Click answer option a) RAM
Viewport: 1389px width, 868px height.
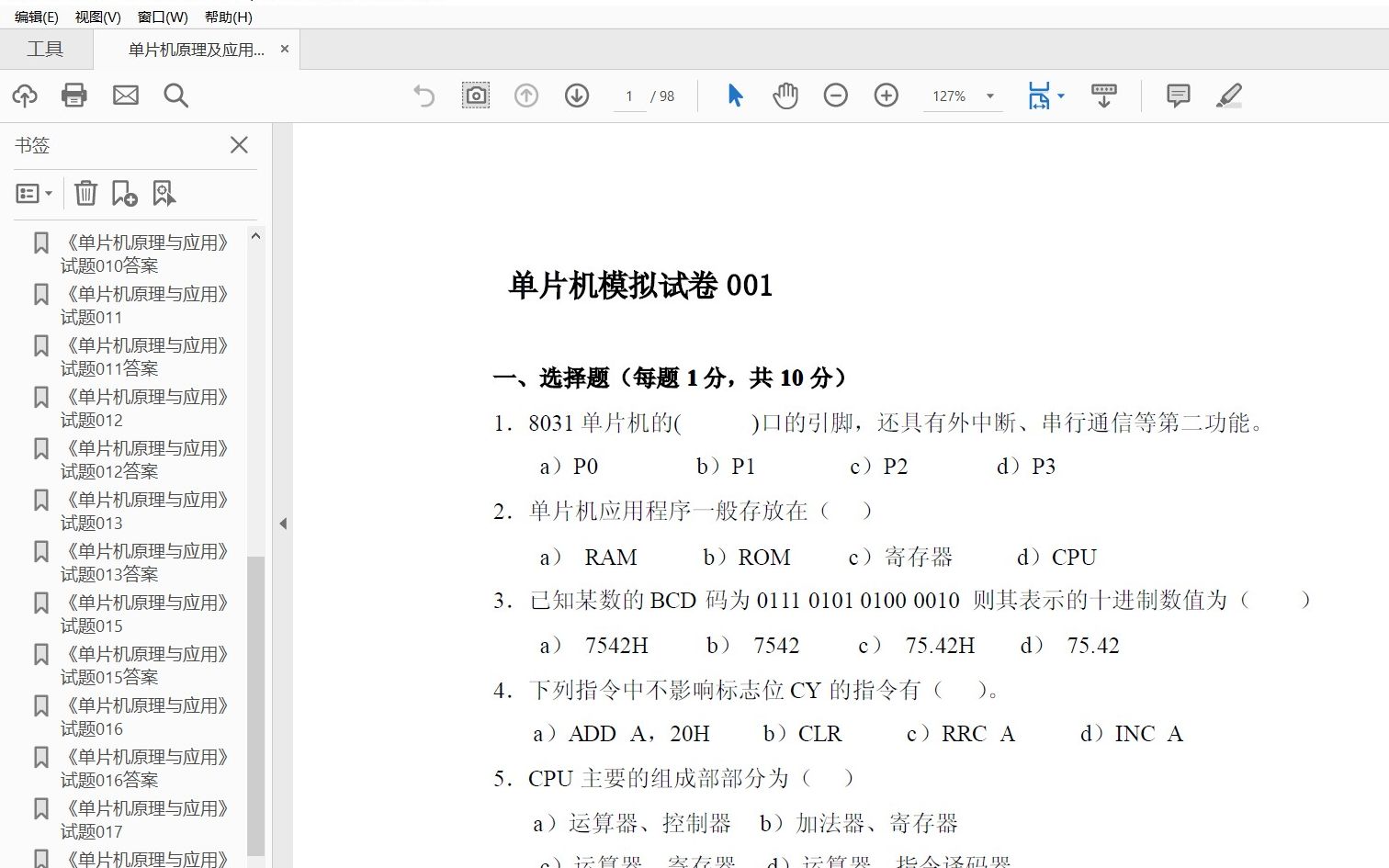coord(589,558)
